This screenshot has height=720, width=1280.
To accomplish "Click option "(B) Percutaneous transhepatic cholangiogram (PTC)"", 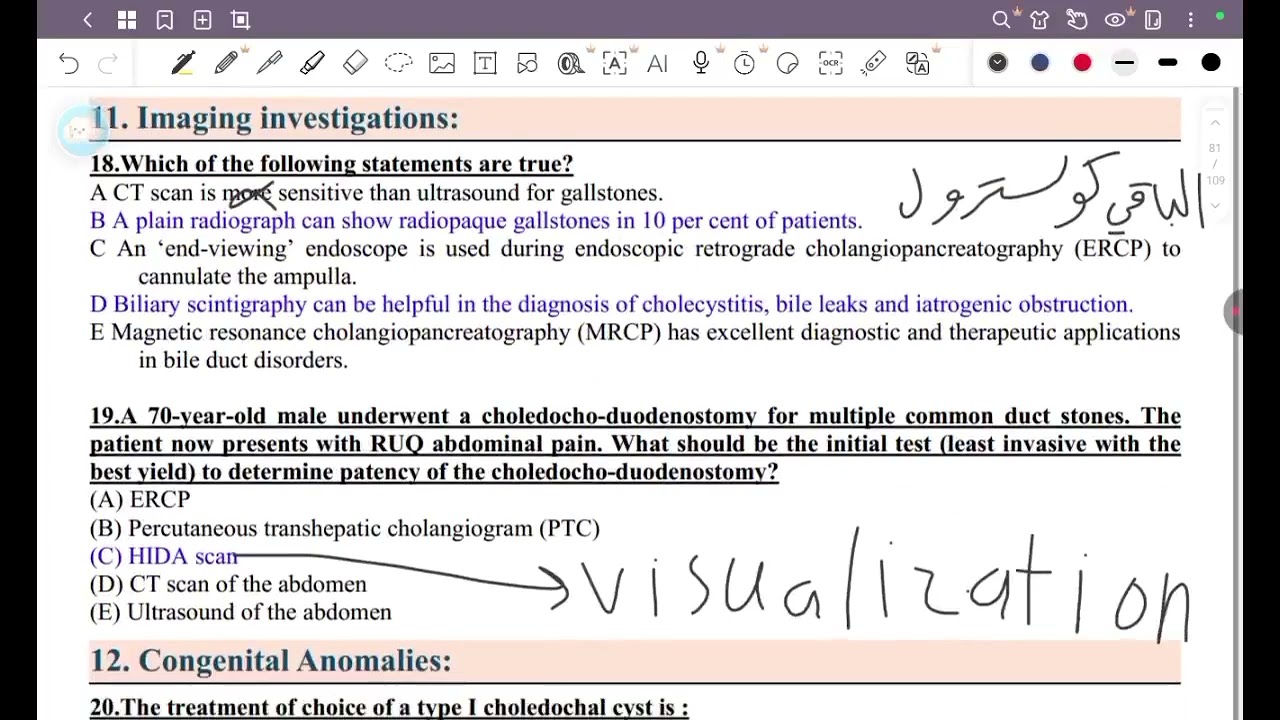I will (x=345, y=528).
